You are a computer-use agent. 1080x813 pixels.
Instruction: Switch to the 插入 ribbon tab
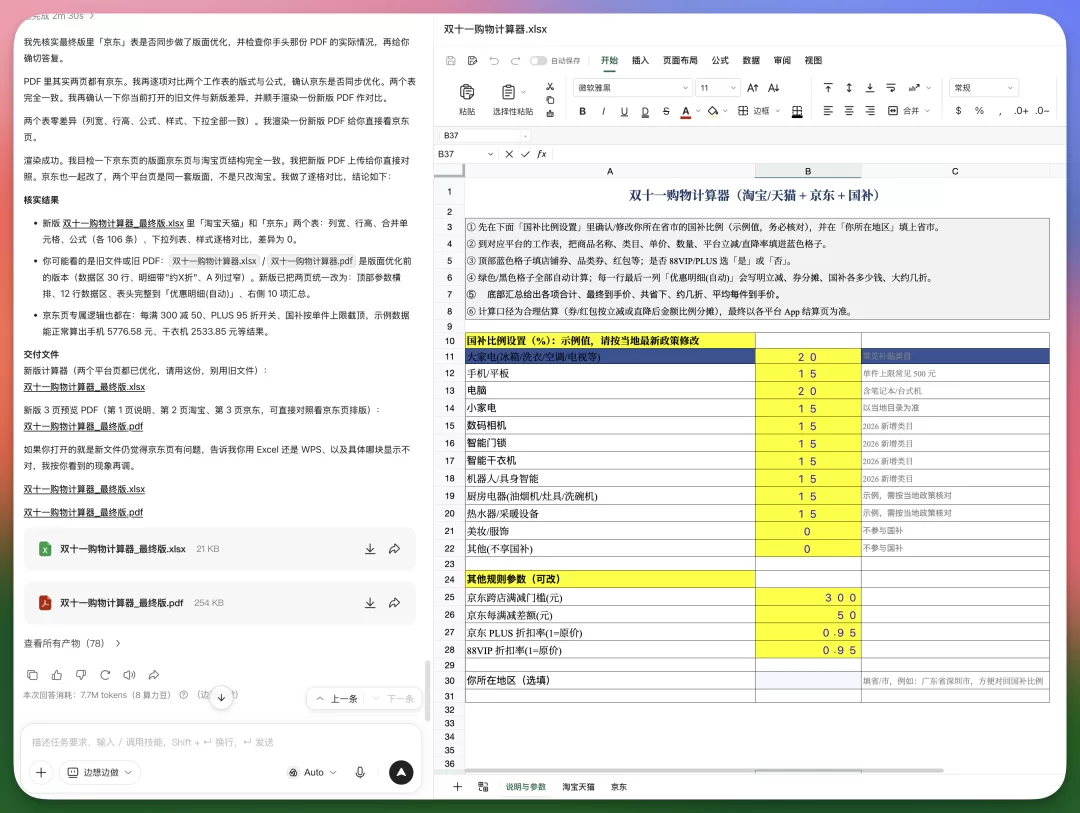pos(641,61)
